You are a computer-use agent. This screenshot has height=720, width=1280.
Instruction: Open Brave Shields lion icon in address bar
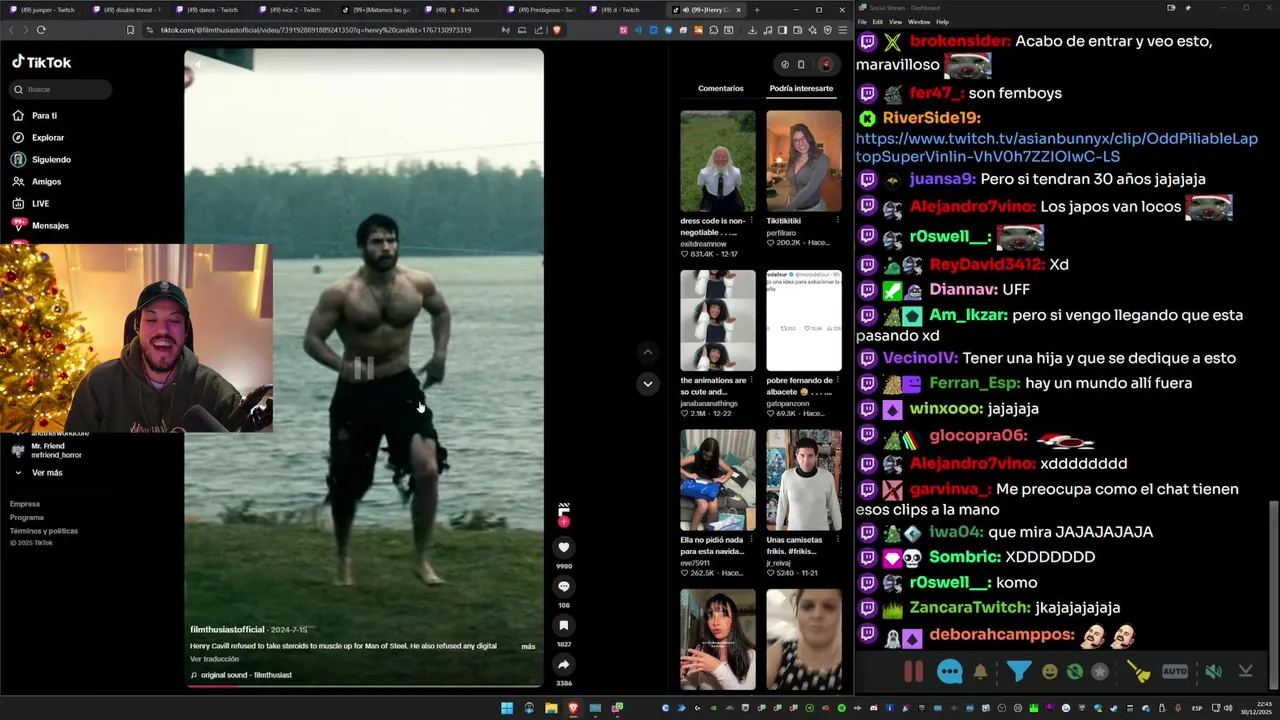click(557, 30)
